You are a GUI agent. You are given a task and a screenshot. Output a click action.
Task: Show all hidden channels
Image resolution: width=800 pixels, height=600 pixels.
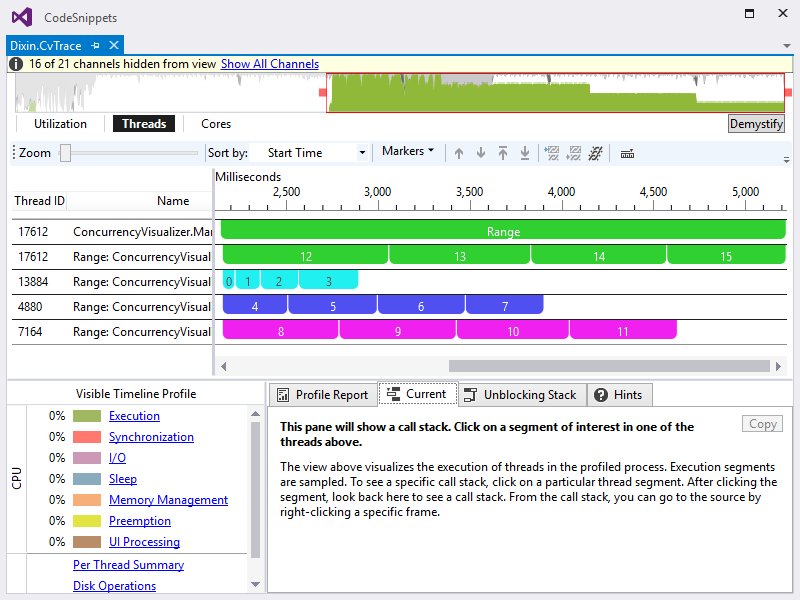(x=270, y=64)
